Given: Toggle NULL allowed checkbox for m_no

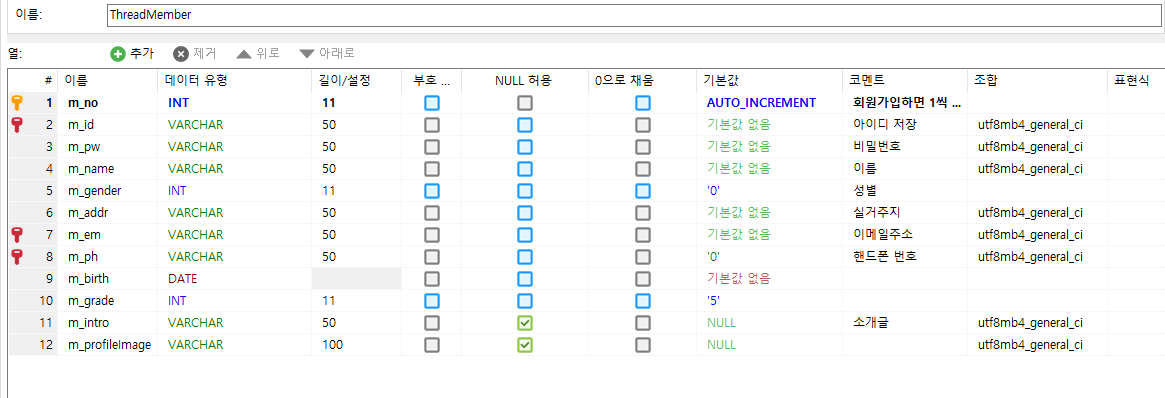Looking at the screenshot, I should click(525, 102).
